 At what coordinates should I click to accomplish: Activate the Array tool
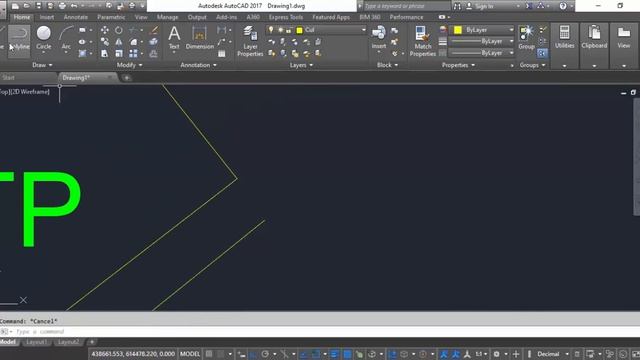(133, 53)
